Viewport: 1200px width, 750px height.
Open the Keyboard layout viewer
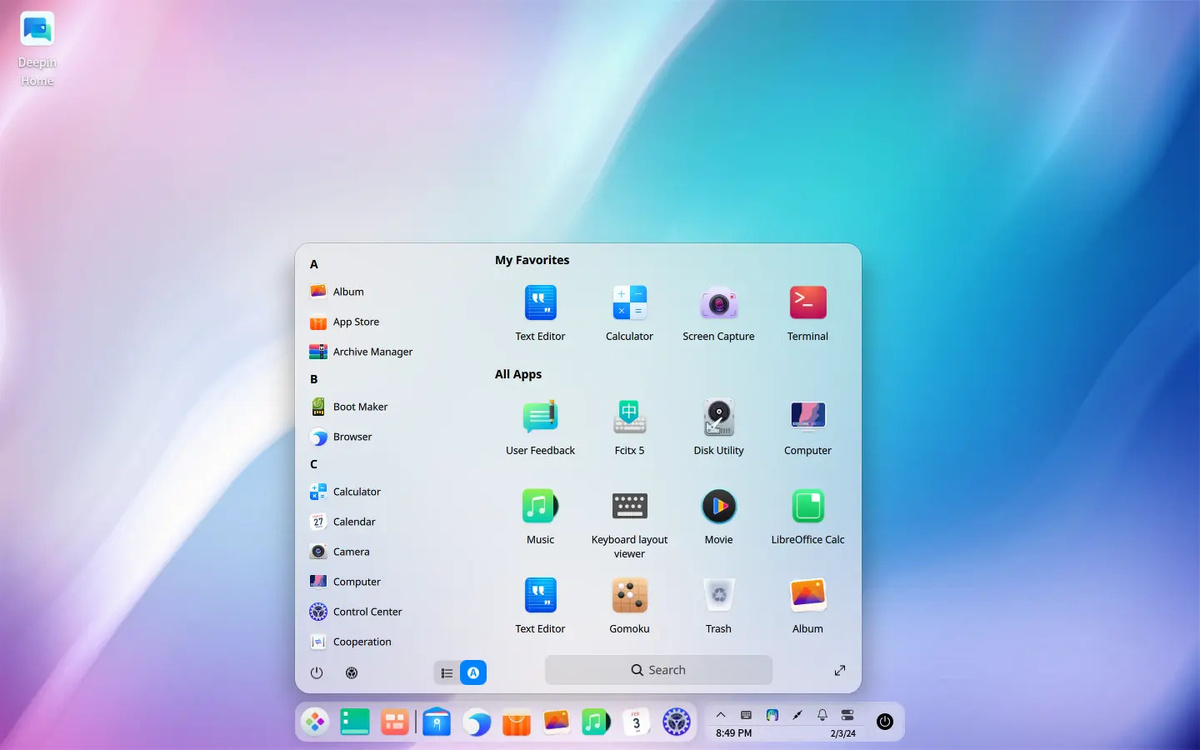629,506
